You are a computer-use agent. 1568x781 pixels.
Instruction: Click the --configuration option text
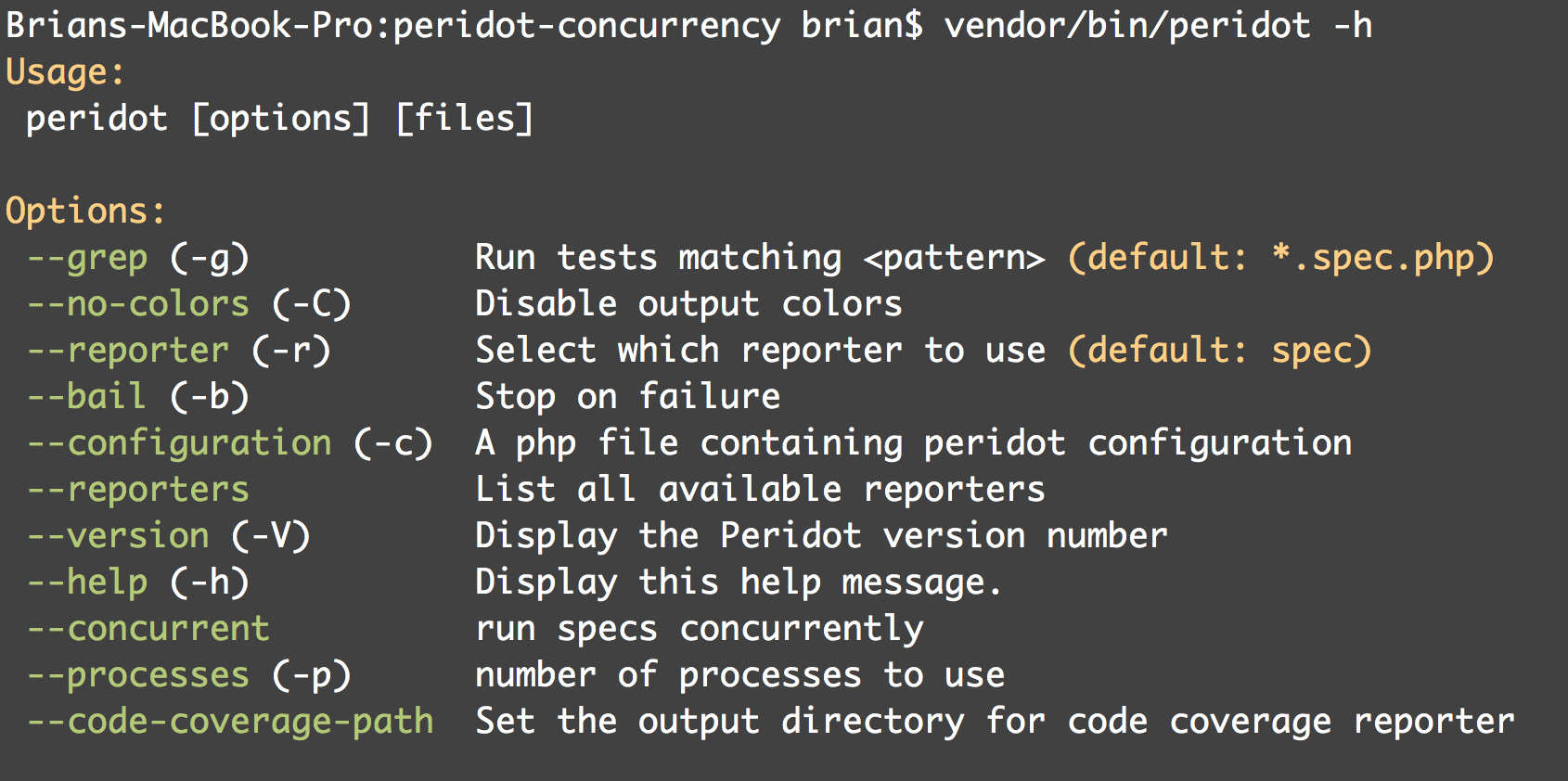(179, 443)
